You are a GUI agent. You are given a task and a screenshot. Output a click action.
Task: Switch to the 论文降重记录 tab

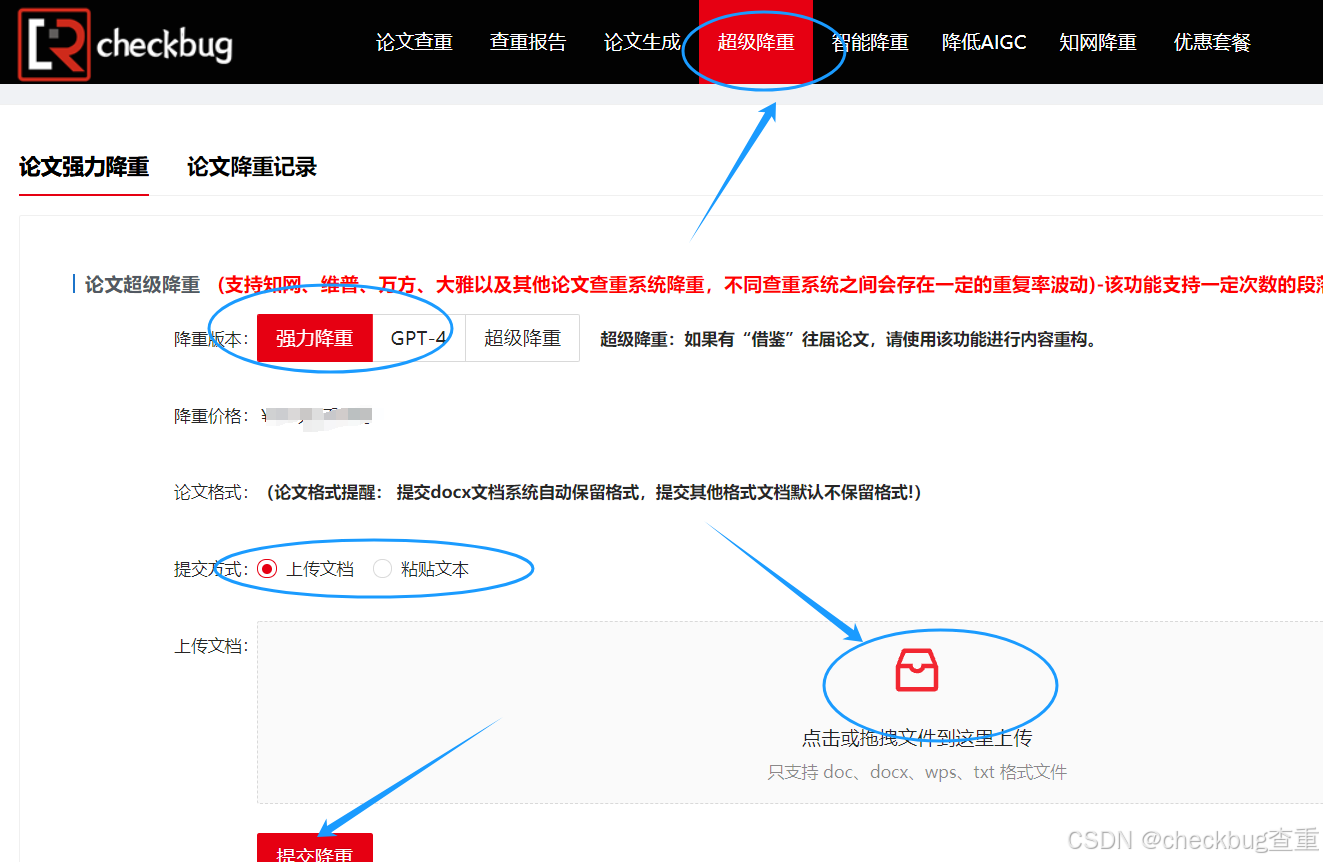click(x=252, y=167)
